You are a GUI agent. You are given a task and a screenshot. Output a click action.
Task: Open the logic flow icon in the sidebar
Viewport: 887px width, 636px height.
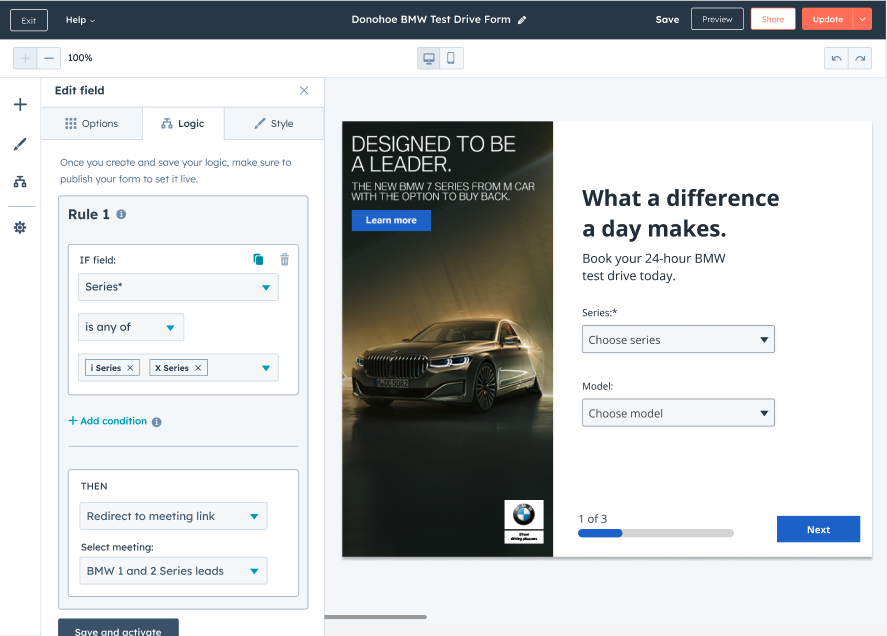pyautogui.click(x=20, y=184)
